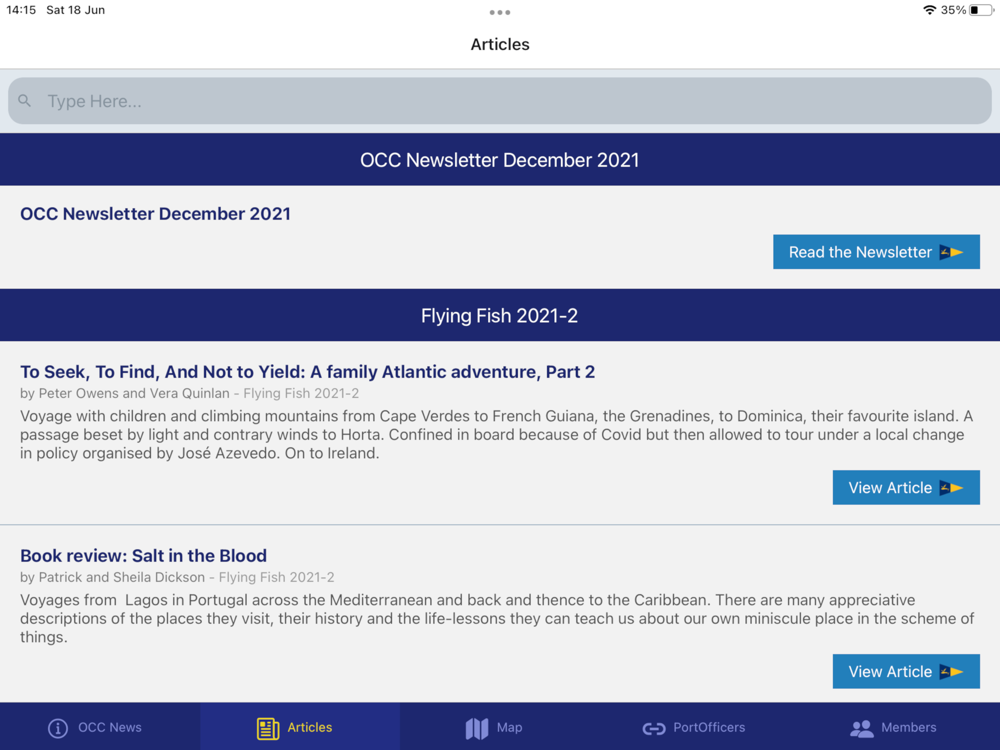The image size is (1000, 750).
Task: Click the search magnifier icon
Action: (24, 101)
